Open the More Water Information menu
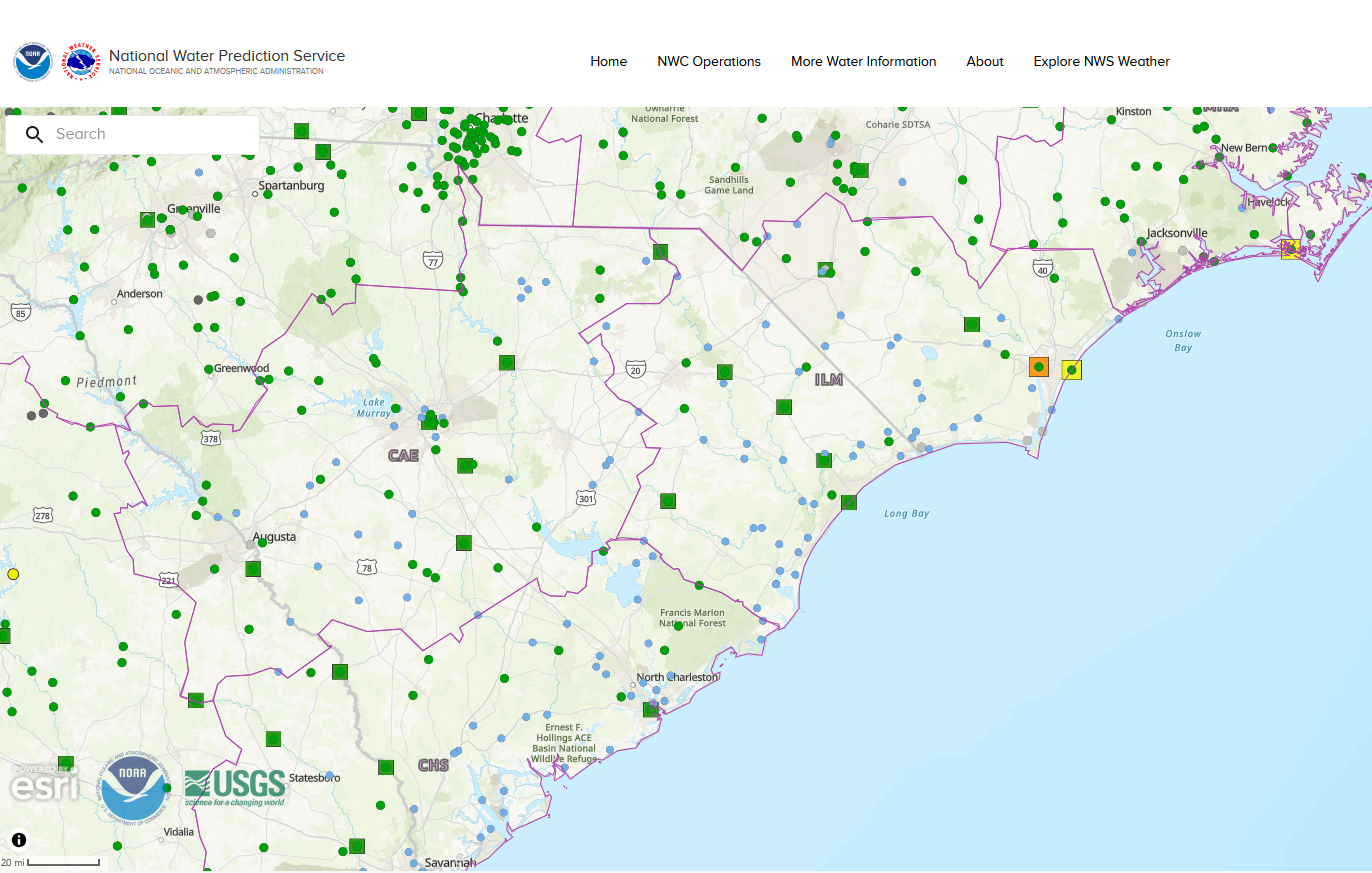 click(864, 62)
